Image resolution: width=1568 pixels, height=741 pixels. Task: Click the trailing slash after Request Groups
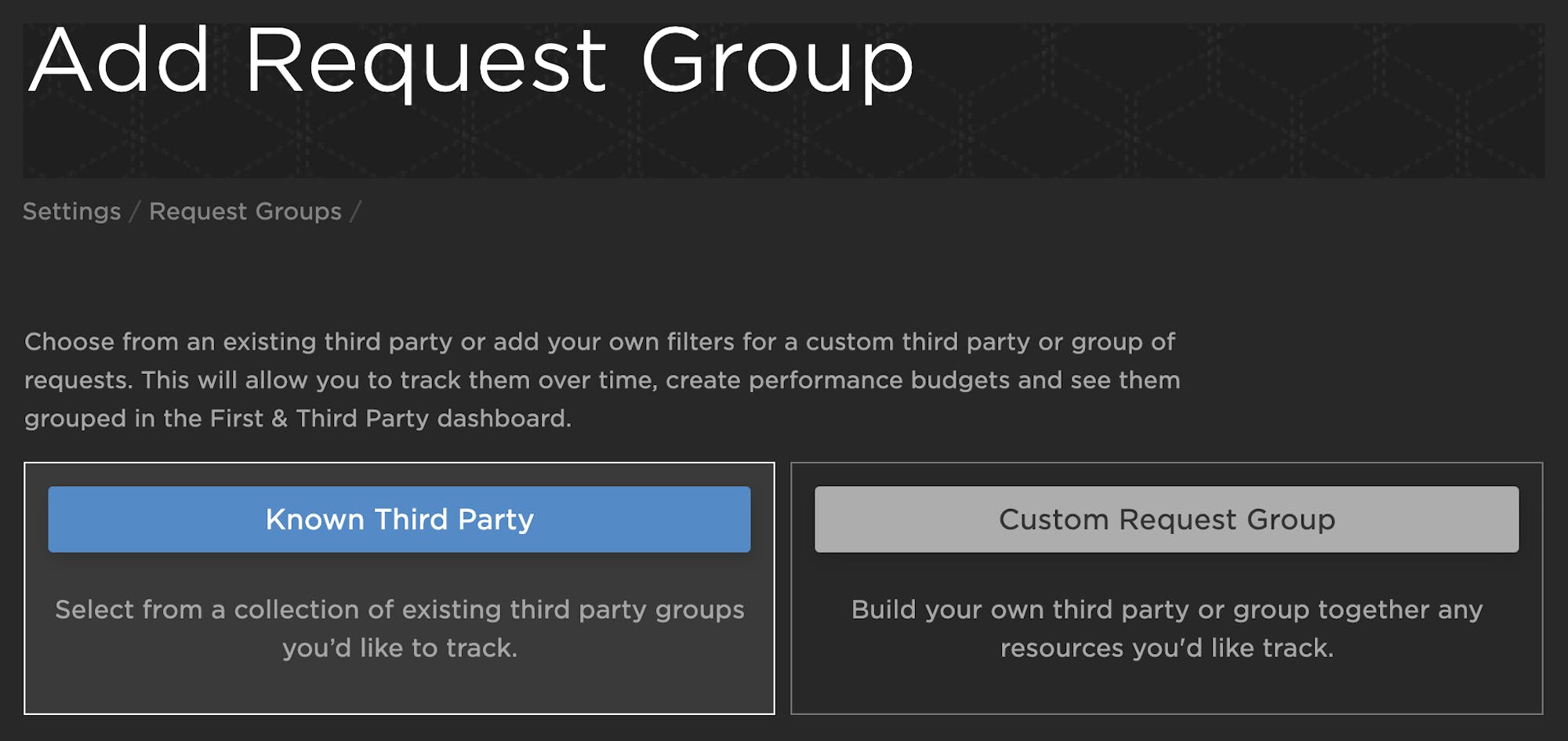pyautogui.click(x=355, y=212)
